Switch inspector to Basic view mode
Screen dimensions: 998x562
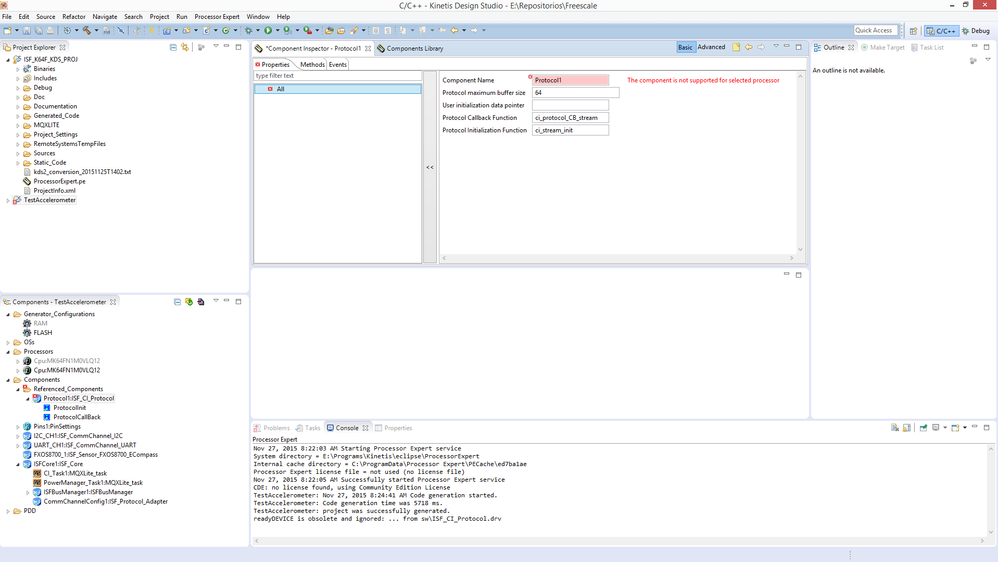pyautogui.click(x=685, y=47)
